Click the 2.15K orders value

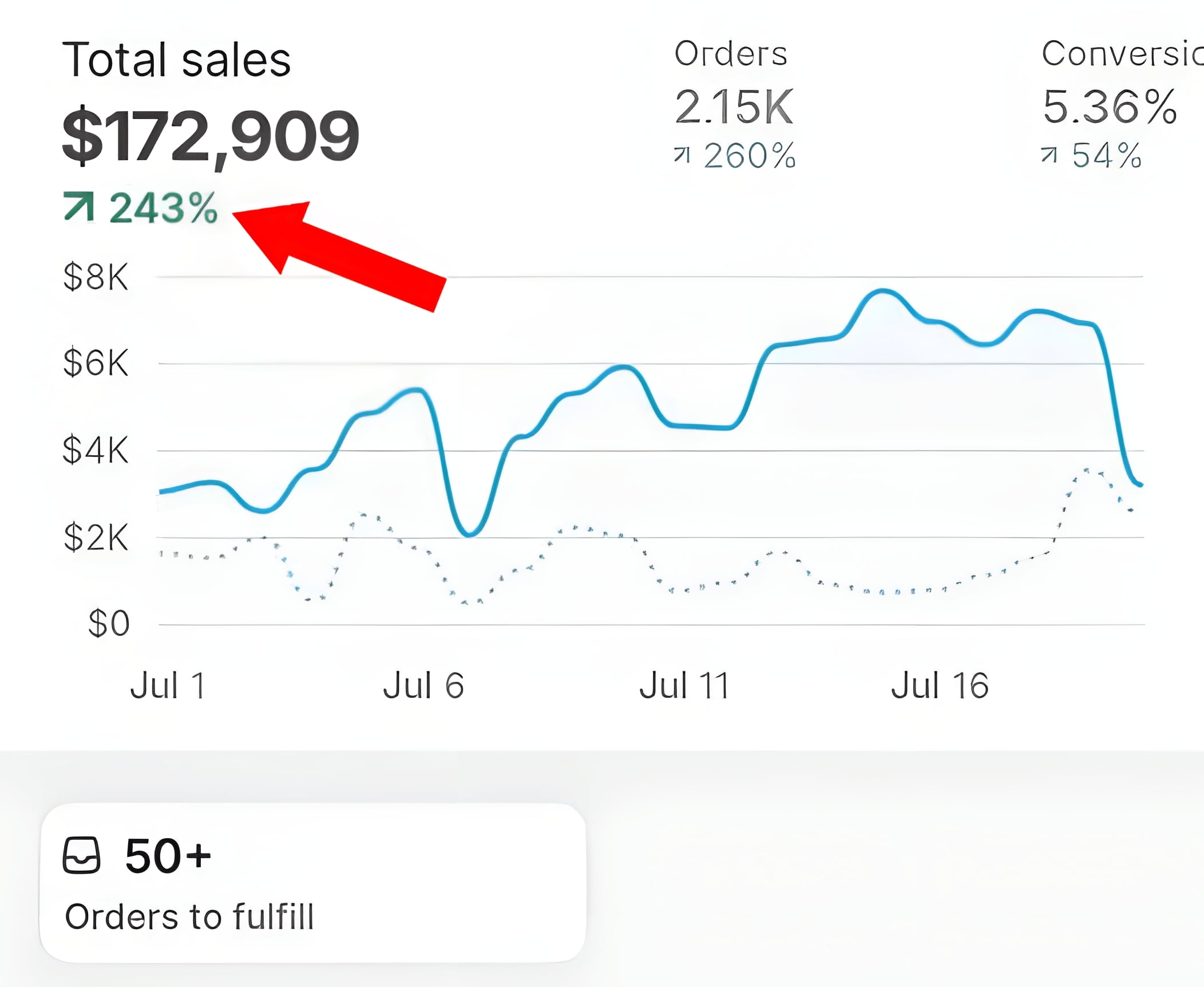[734, 106]
